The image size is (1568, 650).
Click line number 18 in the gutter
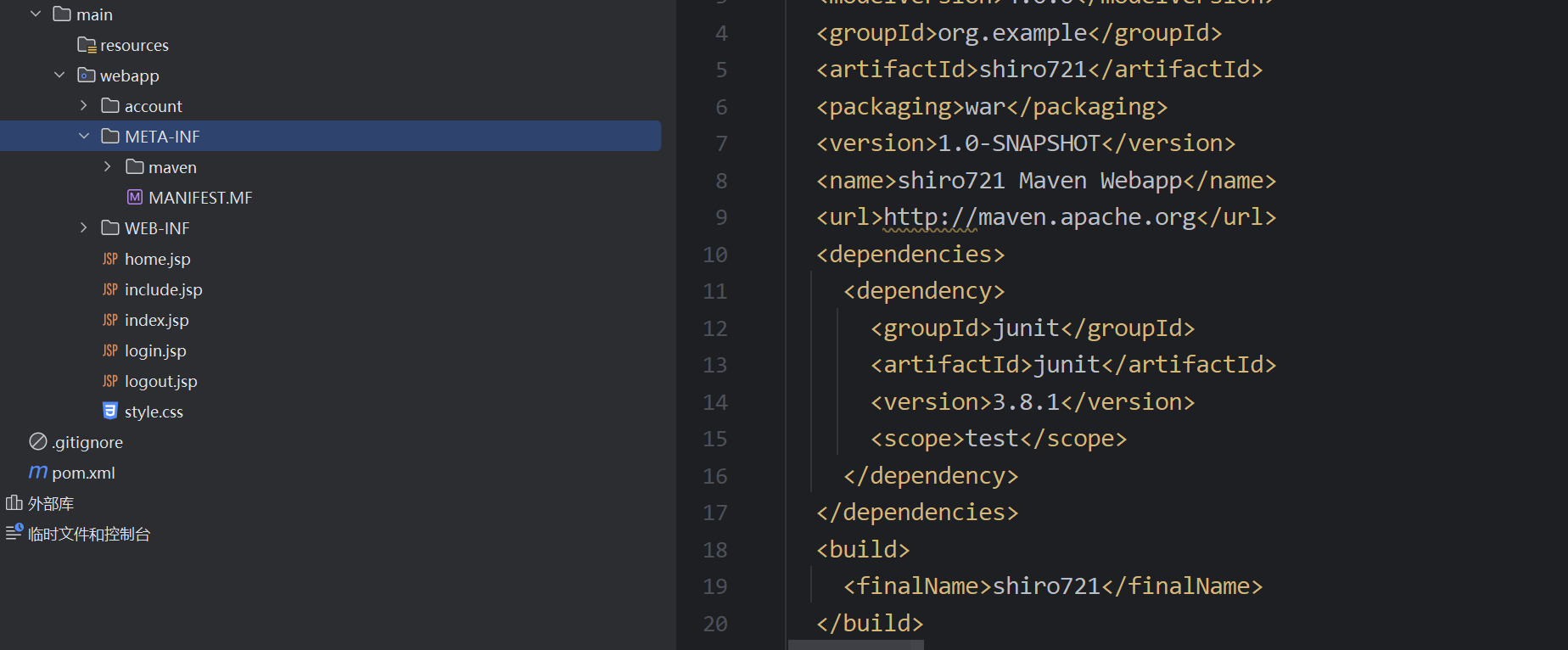click(x=714, y=550)
